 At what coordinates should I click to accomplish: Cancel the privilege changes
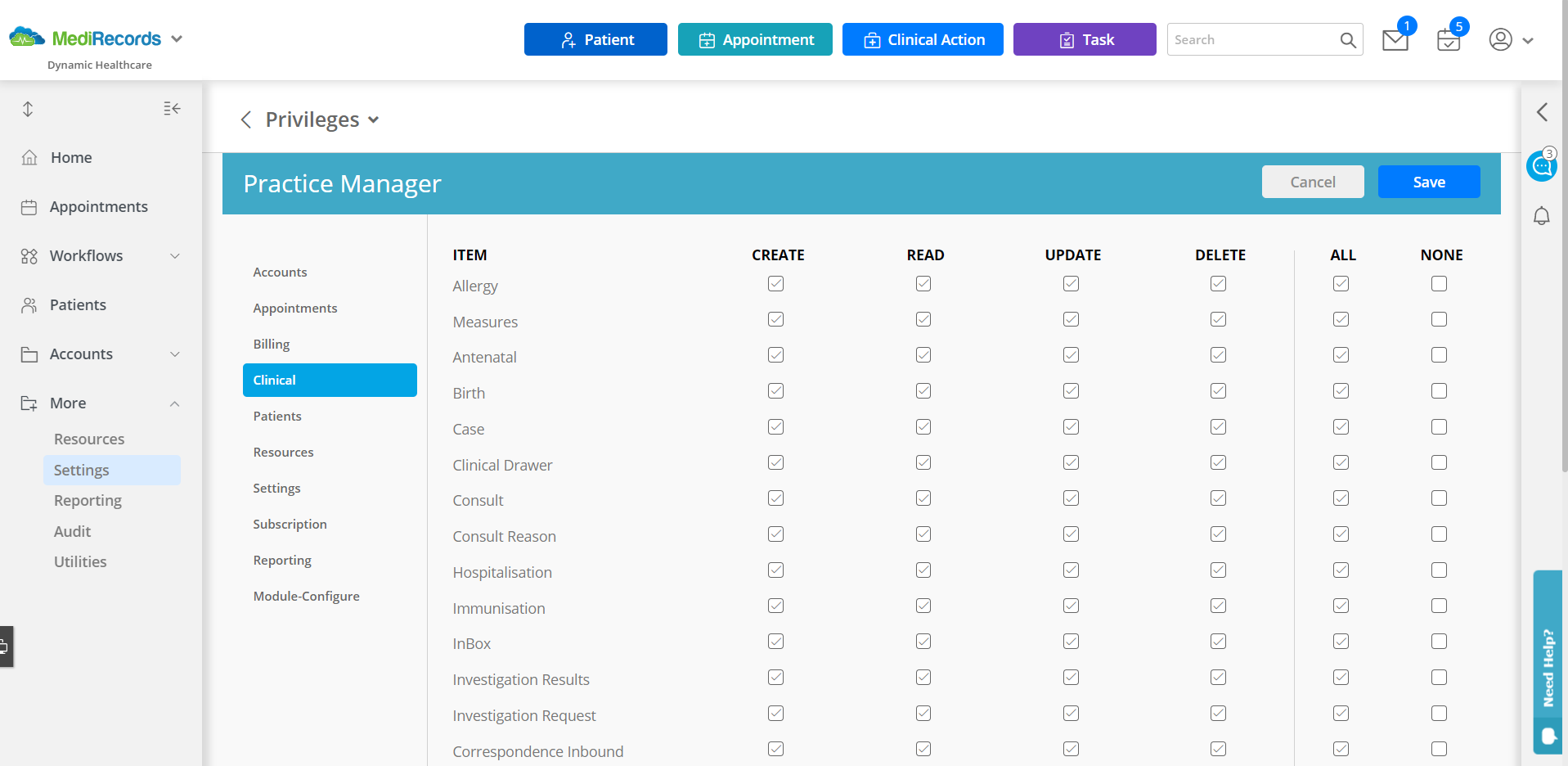1313,182
